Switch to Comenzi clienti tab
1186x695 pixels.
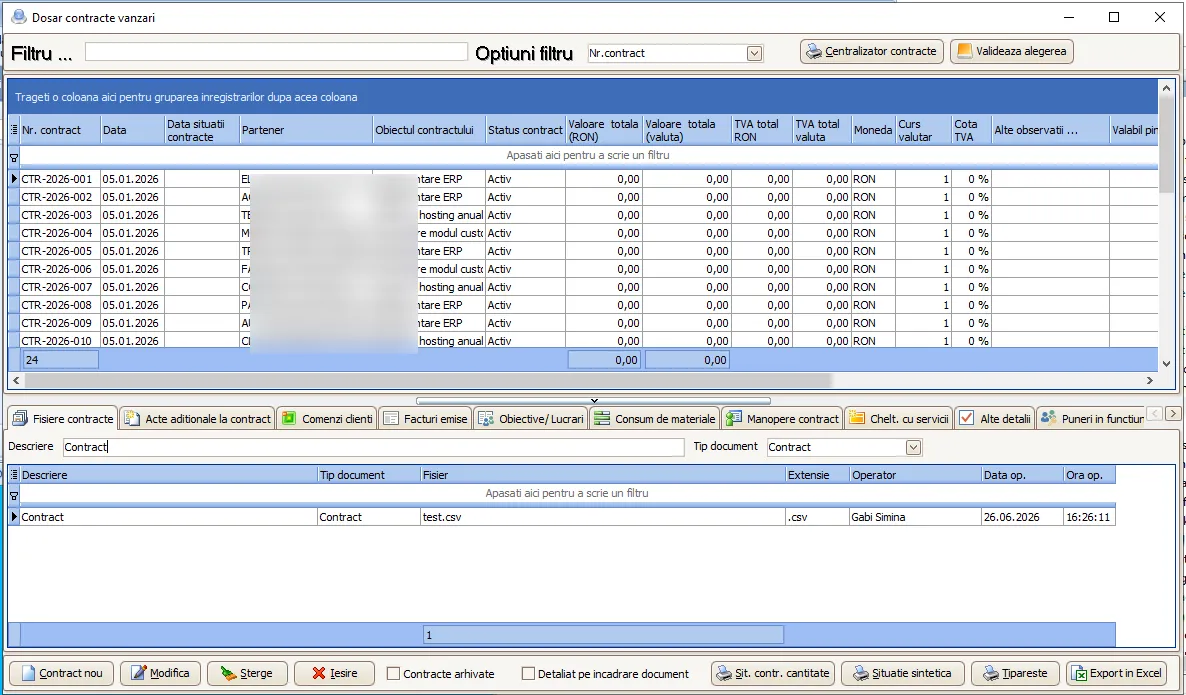[327, 418]
